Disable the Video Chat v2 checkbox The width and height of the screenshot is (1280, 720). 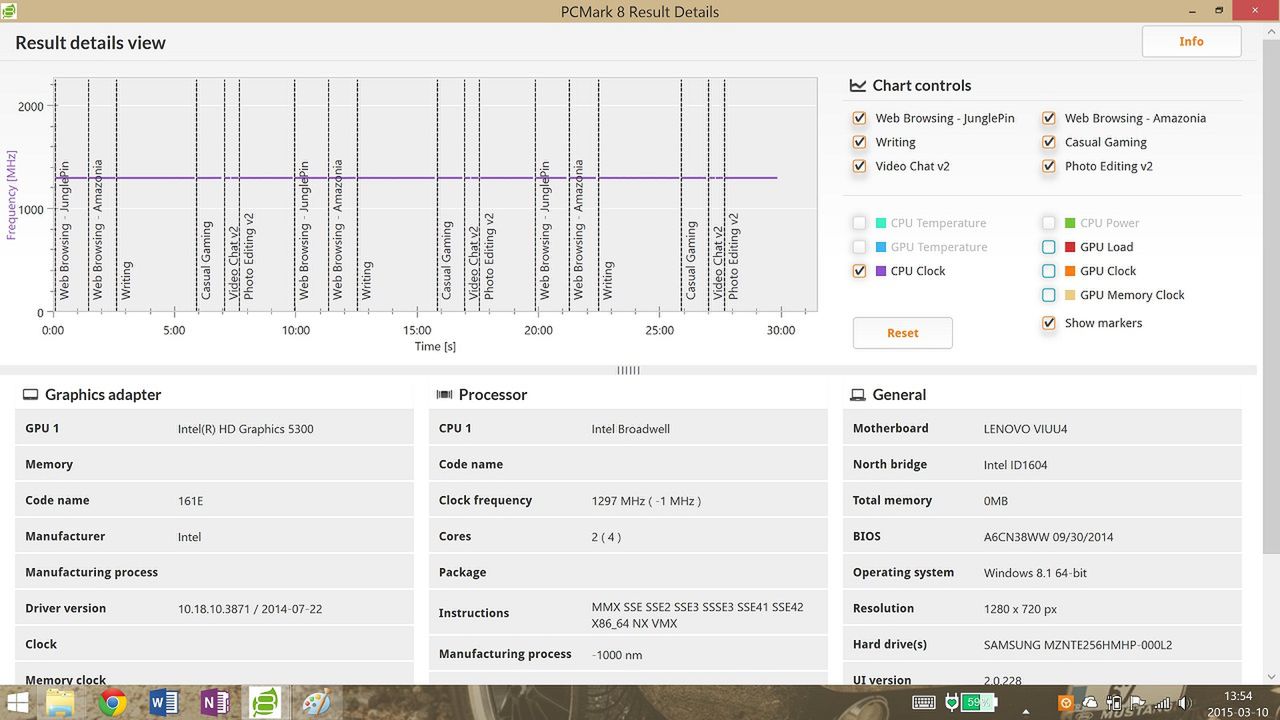click(x=859, y=166)
